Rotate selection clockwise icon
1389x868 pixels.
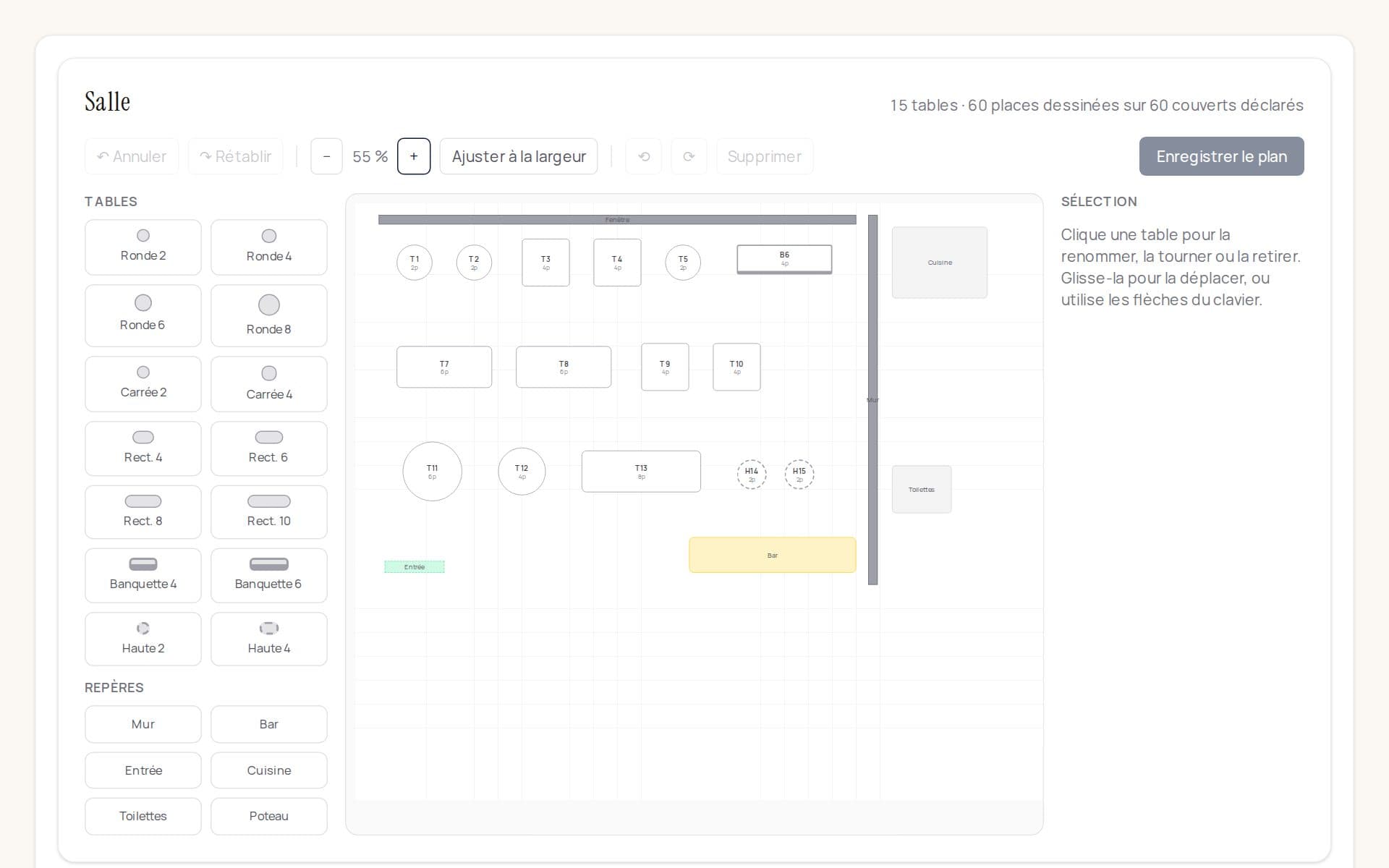pos(689,156)
